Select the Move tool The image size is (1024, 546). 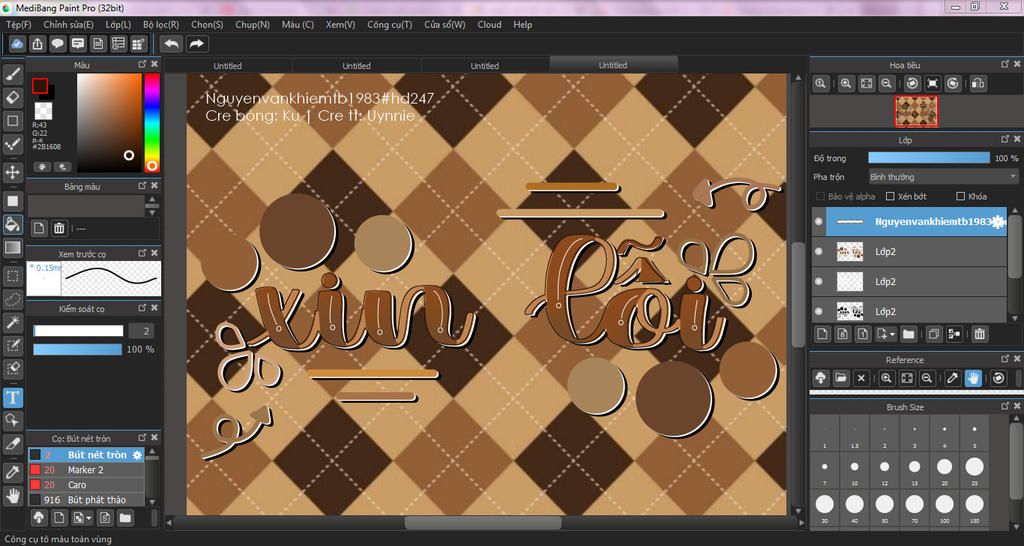tap(13, 172)
